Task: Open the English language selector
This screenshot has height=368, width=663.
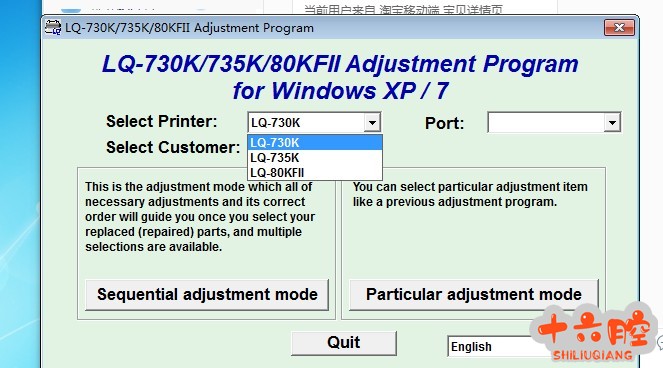Action: click(x=490, y=346)
